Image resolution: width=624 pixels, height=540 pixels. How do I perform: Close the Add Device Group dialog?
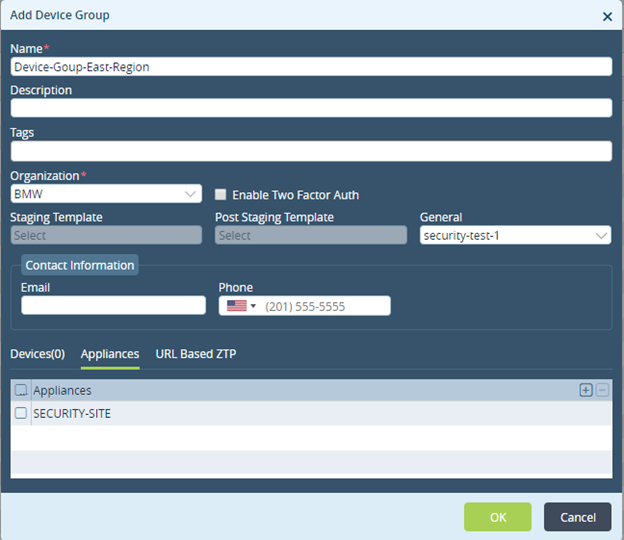[x=607, y=16]
